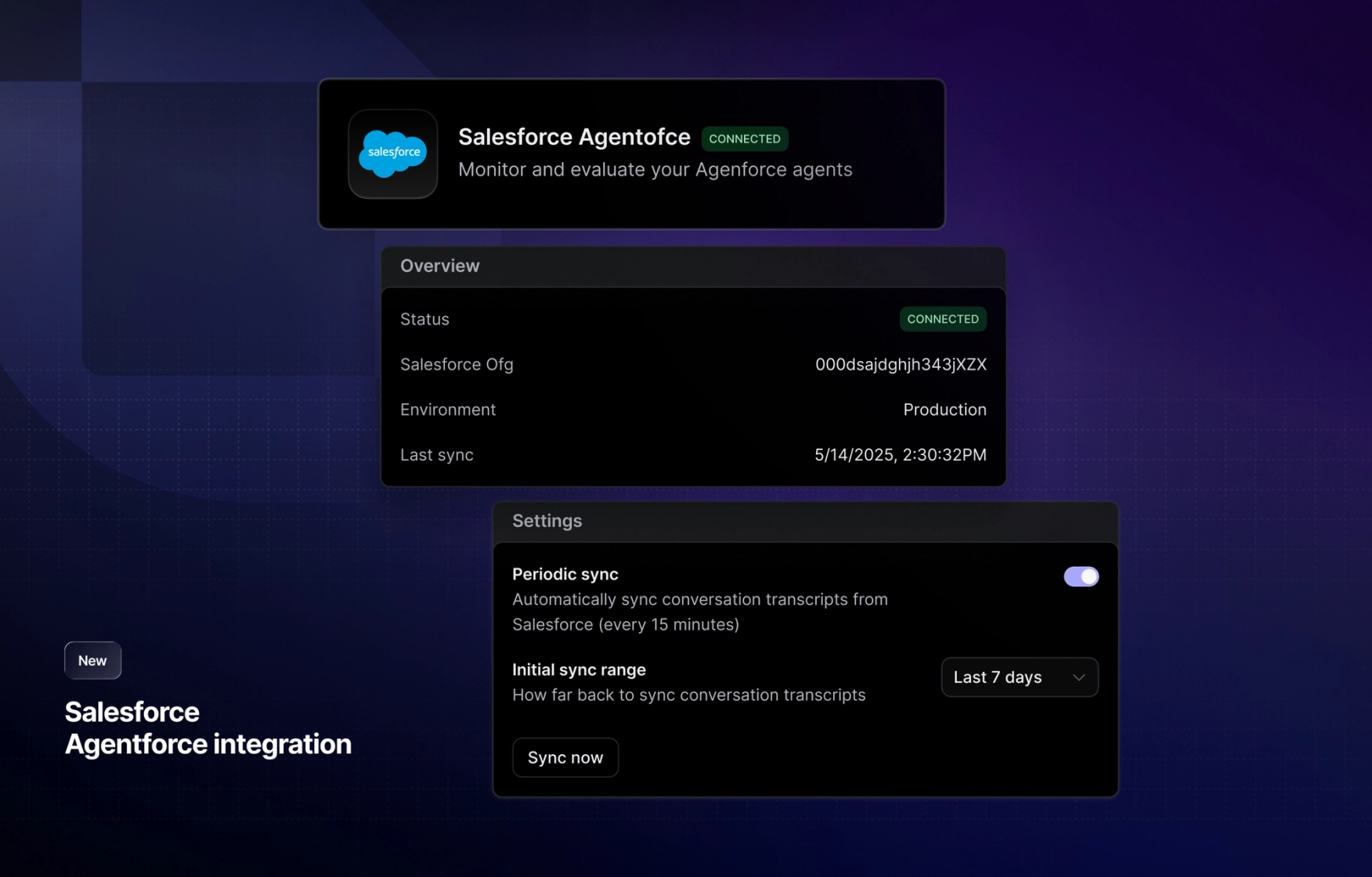This screenshot has height=877, width=1372.
Task: Click the Salesforce cloud logo icon
Action: tap(393, 153)
